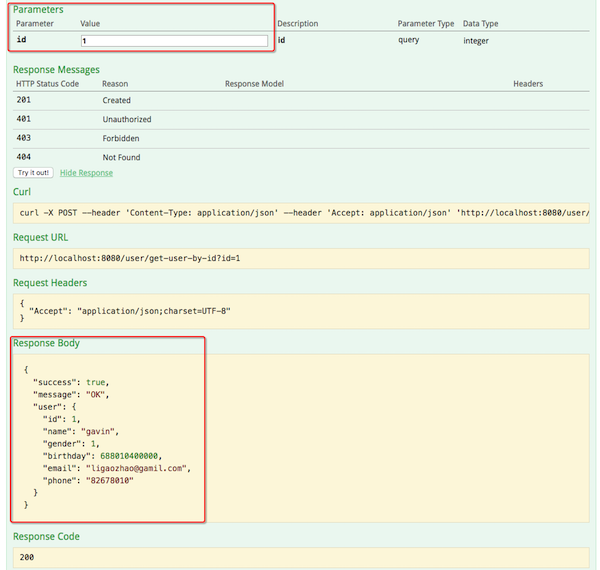Select the Parameters section heading
The width and height of the screenshot is (600, 570).
click(x=38, y=9)
